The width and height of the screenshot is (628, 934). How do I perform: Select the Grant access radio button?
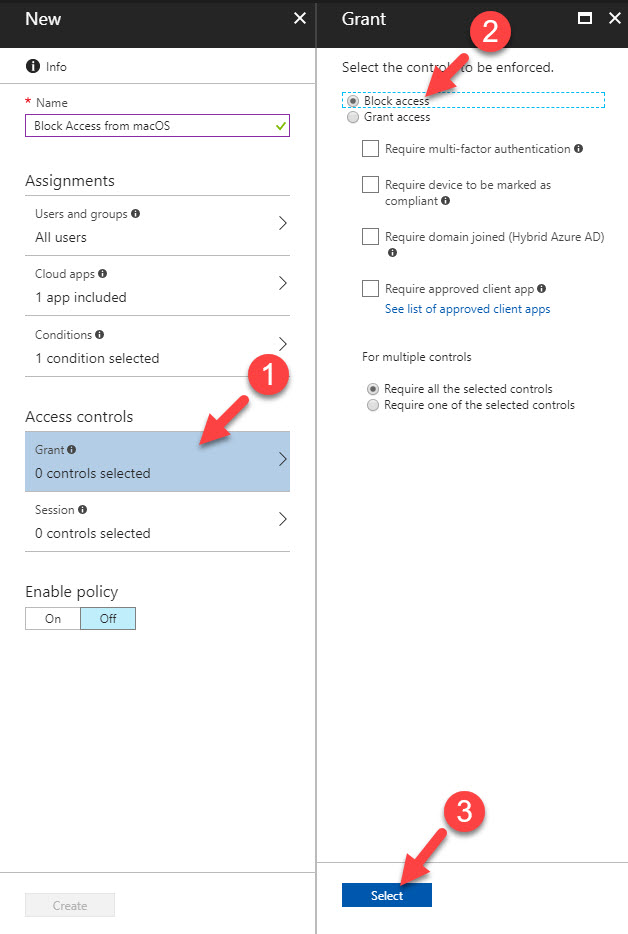tap(353, 117)
